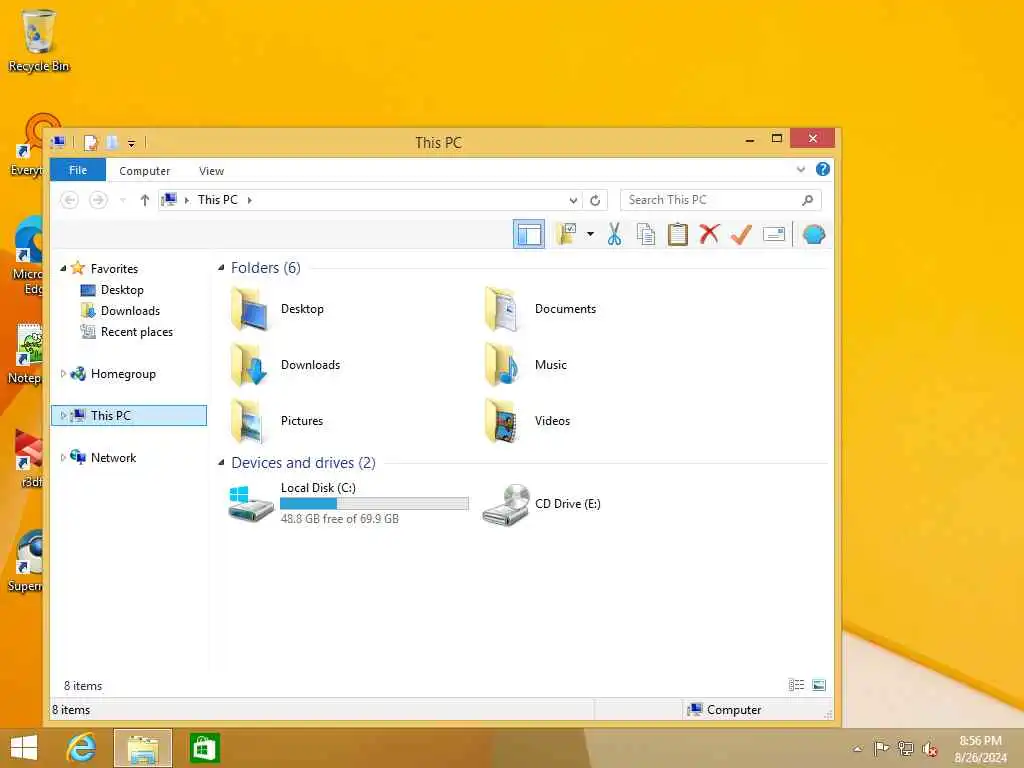Open the File ribbon tab
Image resolution: width=1024 pixels, height=768 pixels.
coord(78,170)
